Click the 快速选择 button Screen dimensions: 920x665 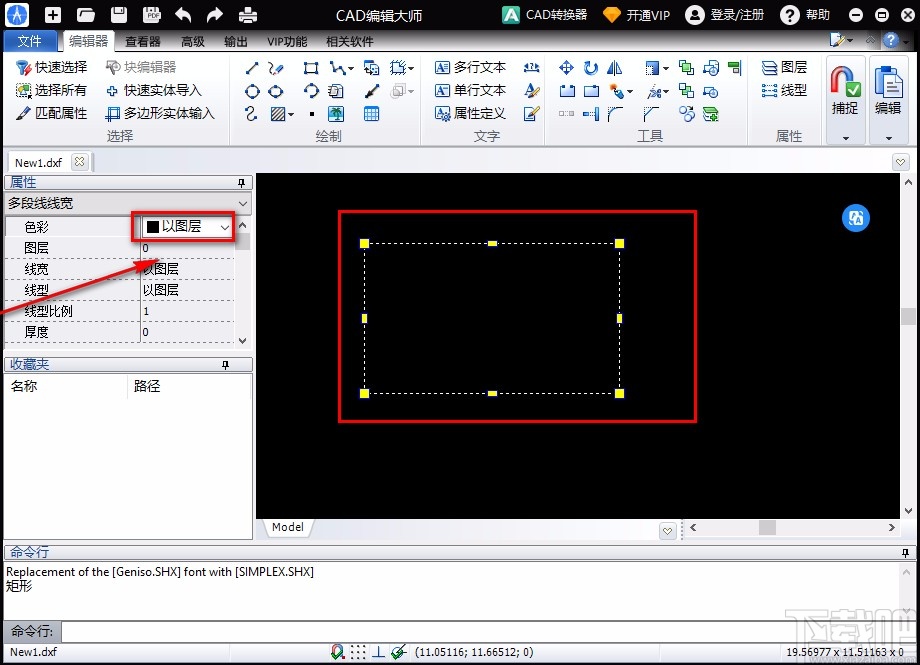tap(52, 67)
